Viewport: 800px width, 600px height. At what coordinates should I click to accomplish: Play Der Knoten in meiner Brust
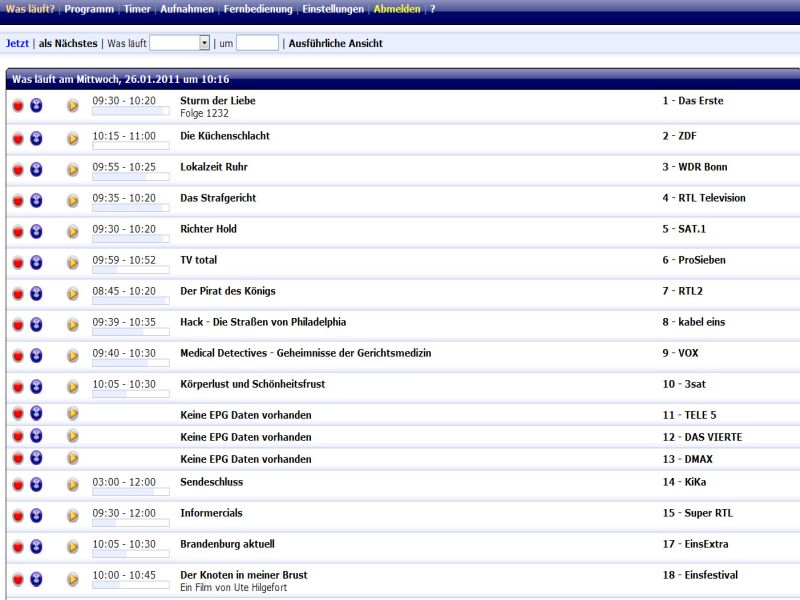click(72, 579)
